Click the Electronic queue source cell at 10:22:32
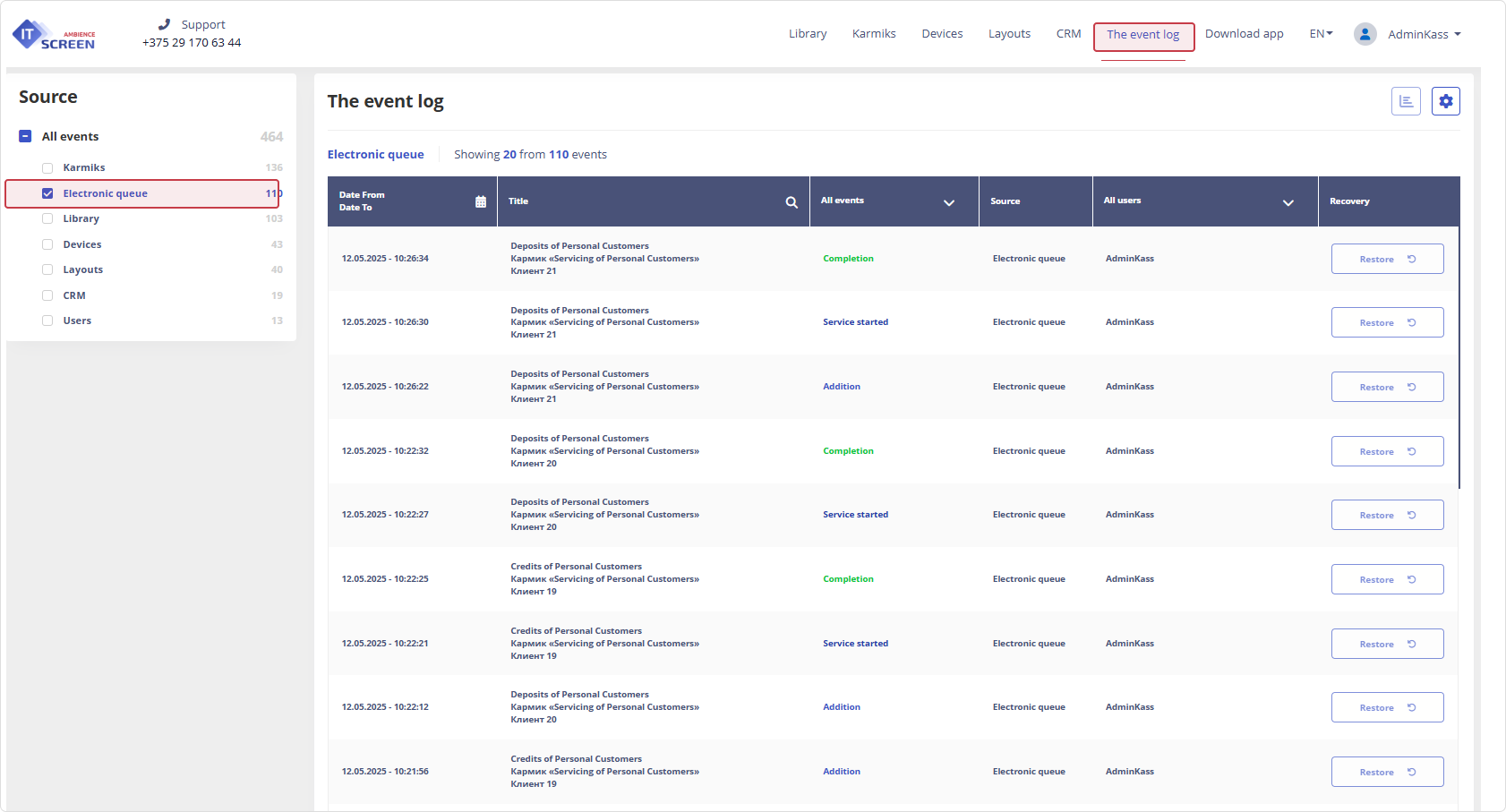The image size is (1506, 812). pyautogui.click(x=1029, y=451)
